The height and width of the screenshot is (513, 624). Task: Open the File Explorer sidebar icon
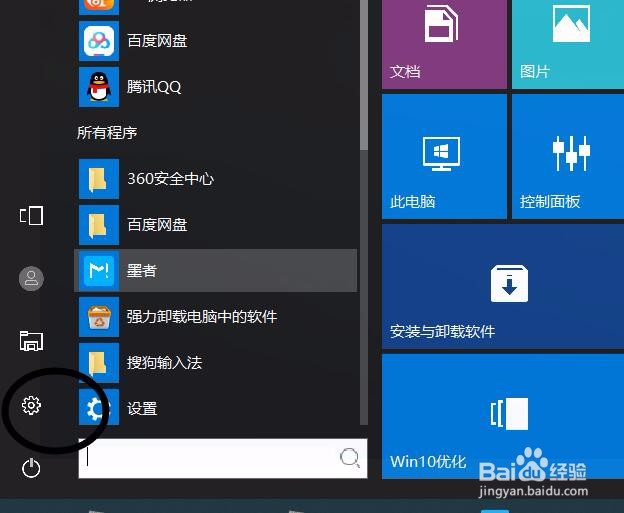pos(31,341)
